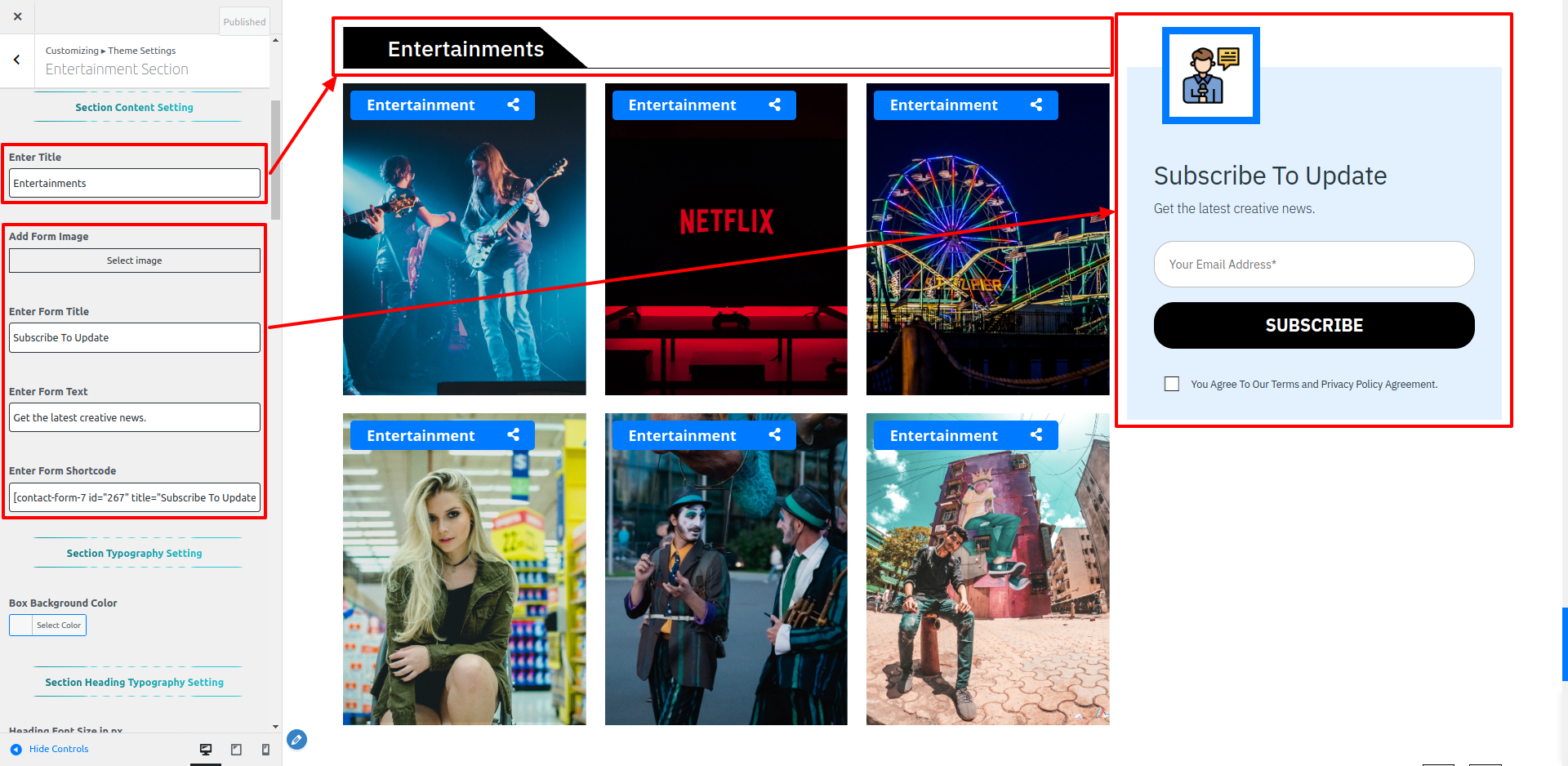This screenshot has width=1568, height=766.
Task: Click the Enter Title input field
Action: [135, 183]
